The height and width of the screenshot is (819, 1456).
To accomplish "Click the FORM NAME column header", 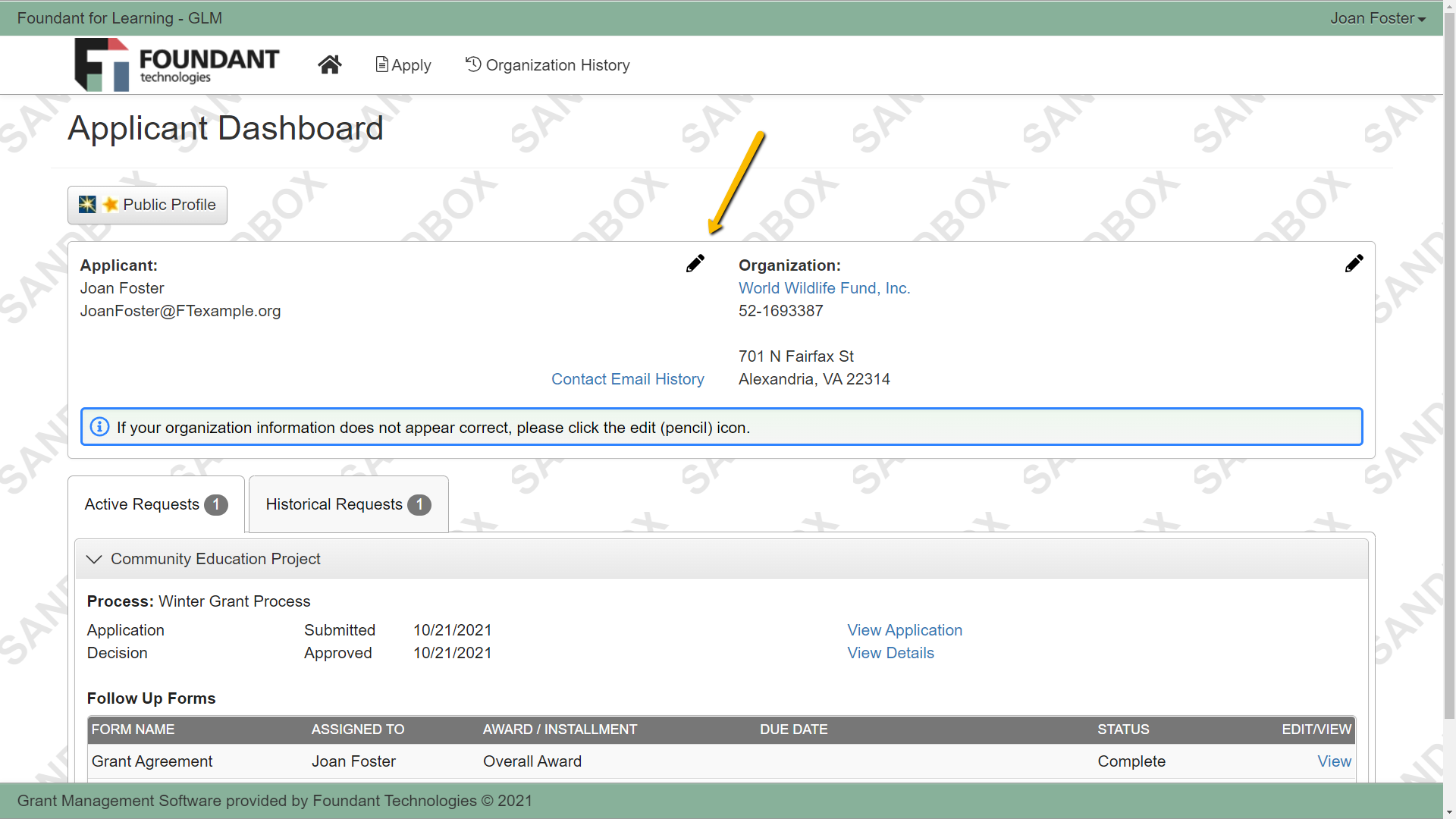I will click(x=133, y=730).
